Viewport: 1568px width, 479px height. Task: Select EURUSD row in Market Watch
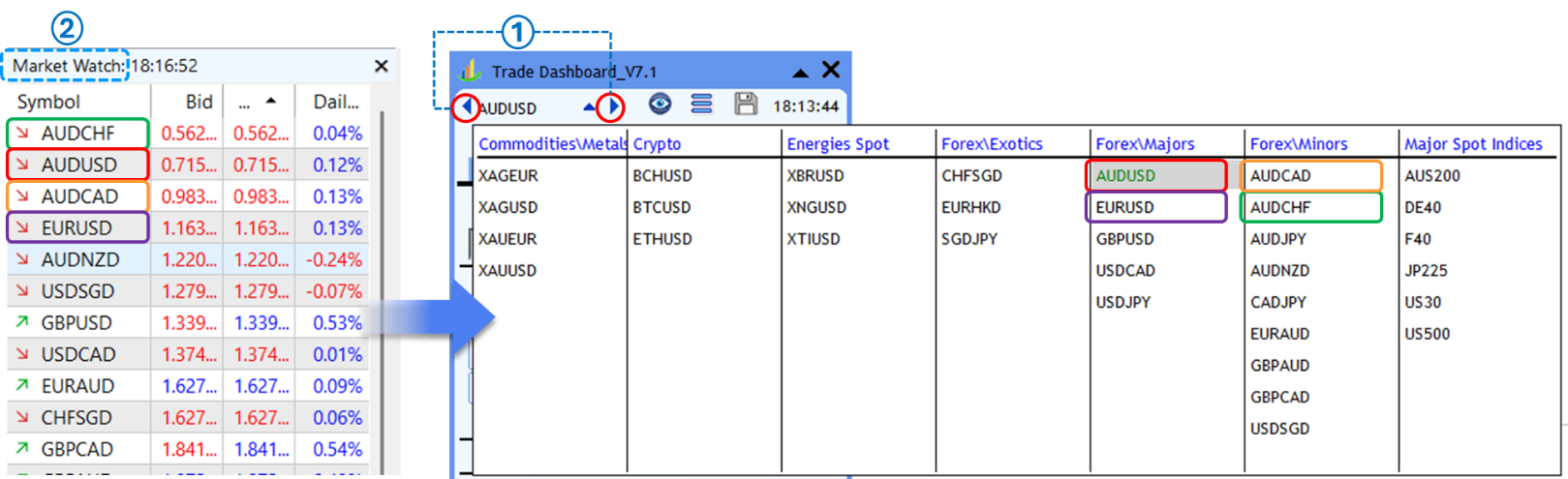(188, 228)
